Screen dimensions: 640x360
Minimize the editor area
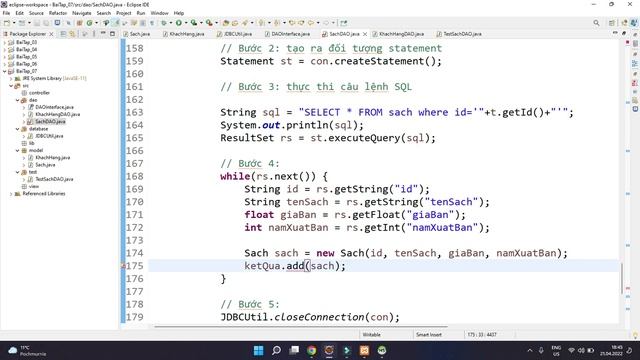coord(615,33)
